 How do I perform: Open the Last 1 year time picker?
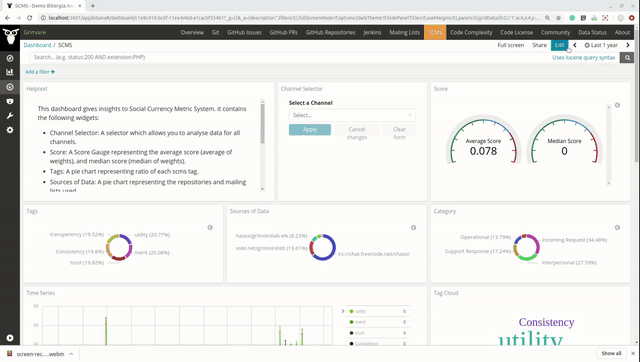(601, 45)
